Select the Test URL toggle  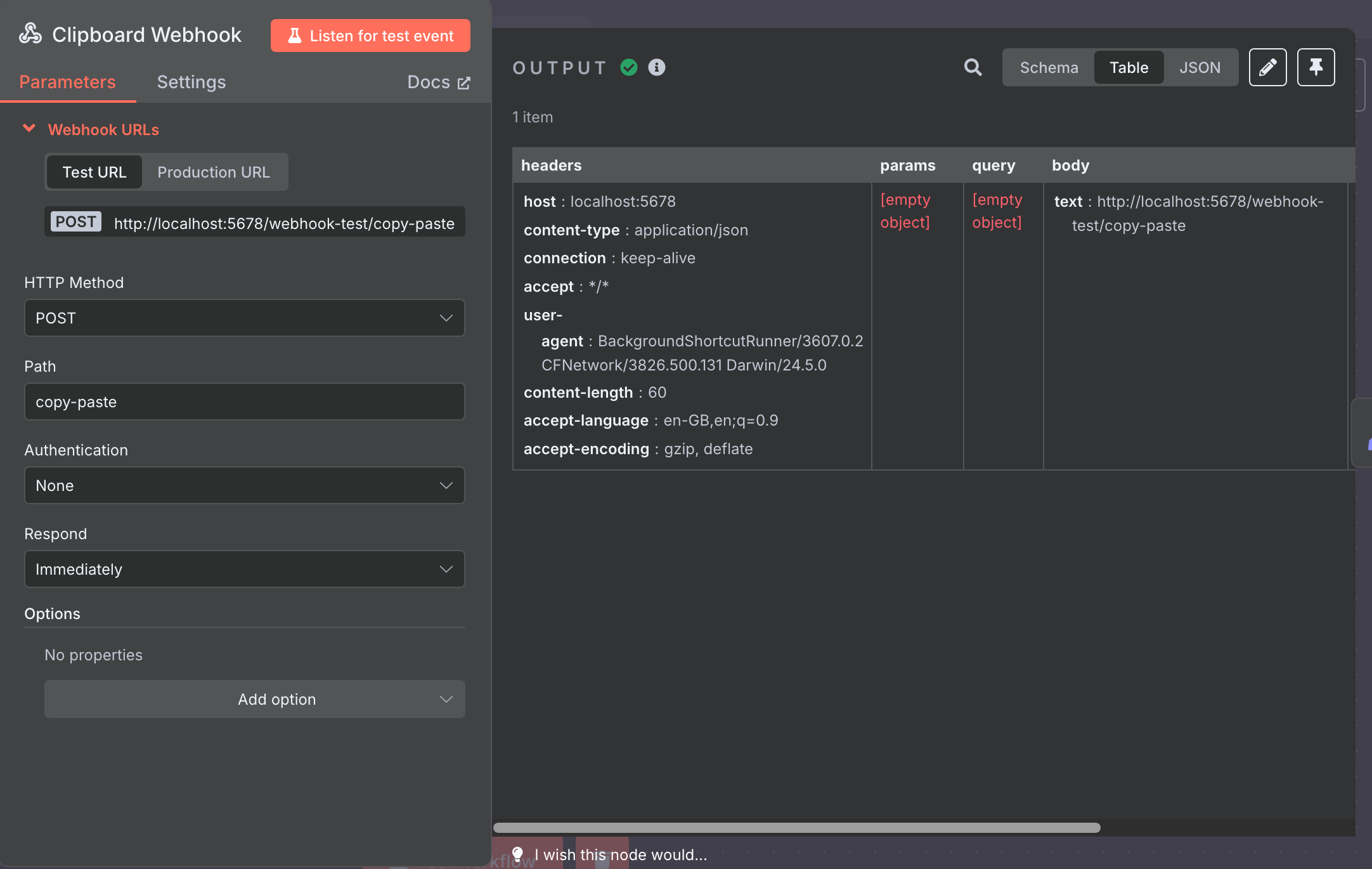click(x=94, y=172)
